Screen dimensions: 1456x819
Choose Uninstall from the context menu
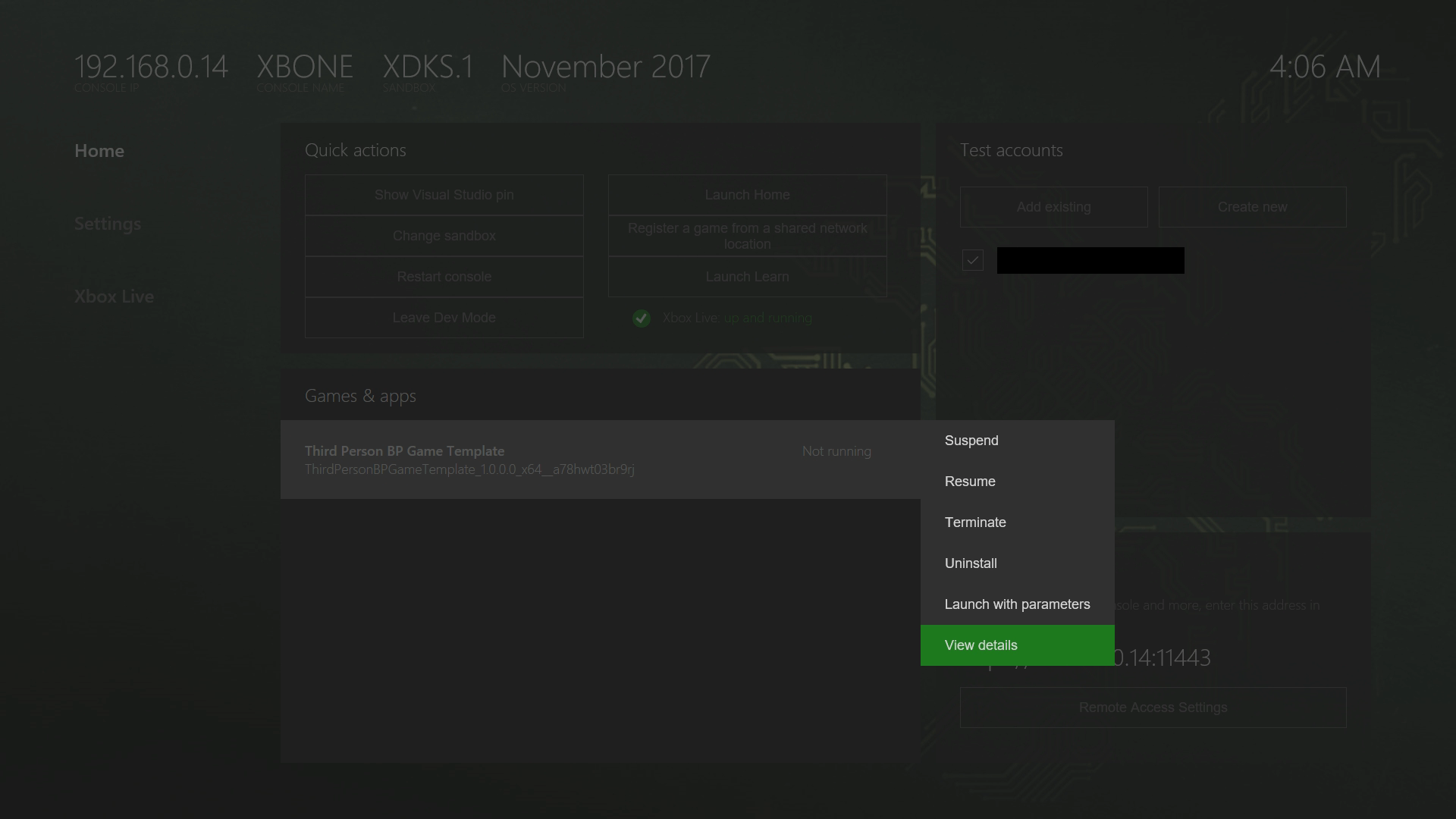tap(1017, 563)
